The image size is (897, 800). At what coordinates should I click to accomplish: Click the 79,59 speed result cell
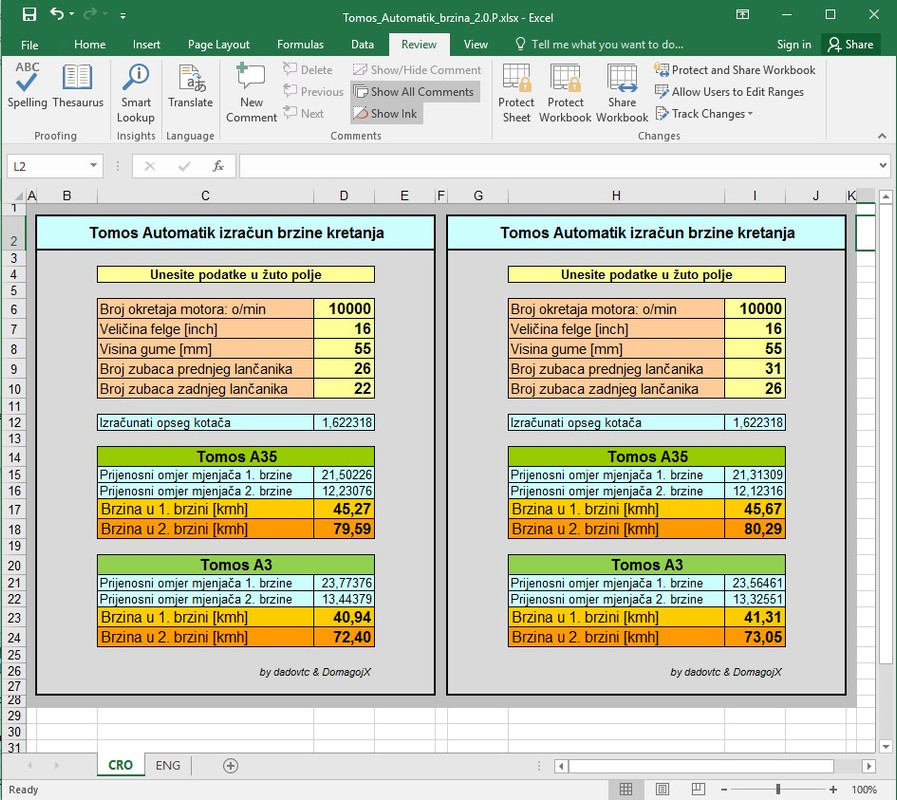tap(344, 529)
